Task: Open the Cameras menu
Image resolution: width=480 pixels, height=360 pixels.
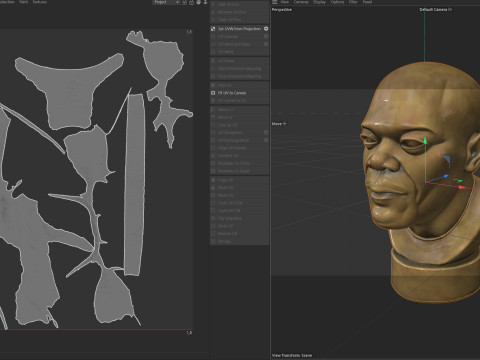Action: [x=301, y=2]
